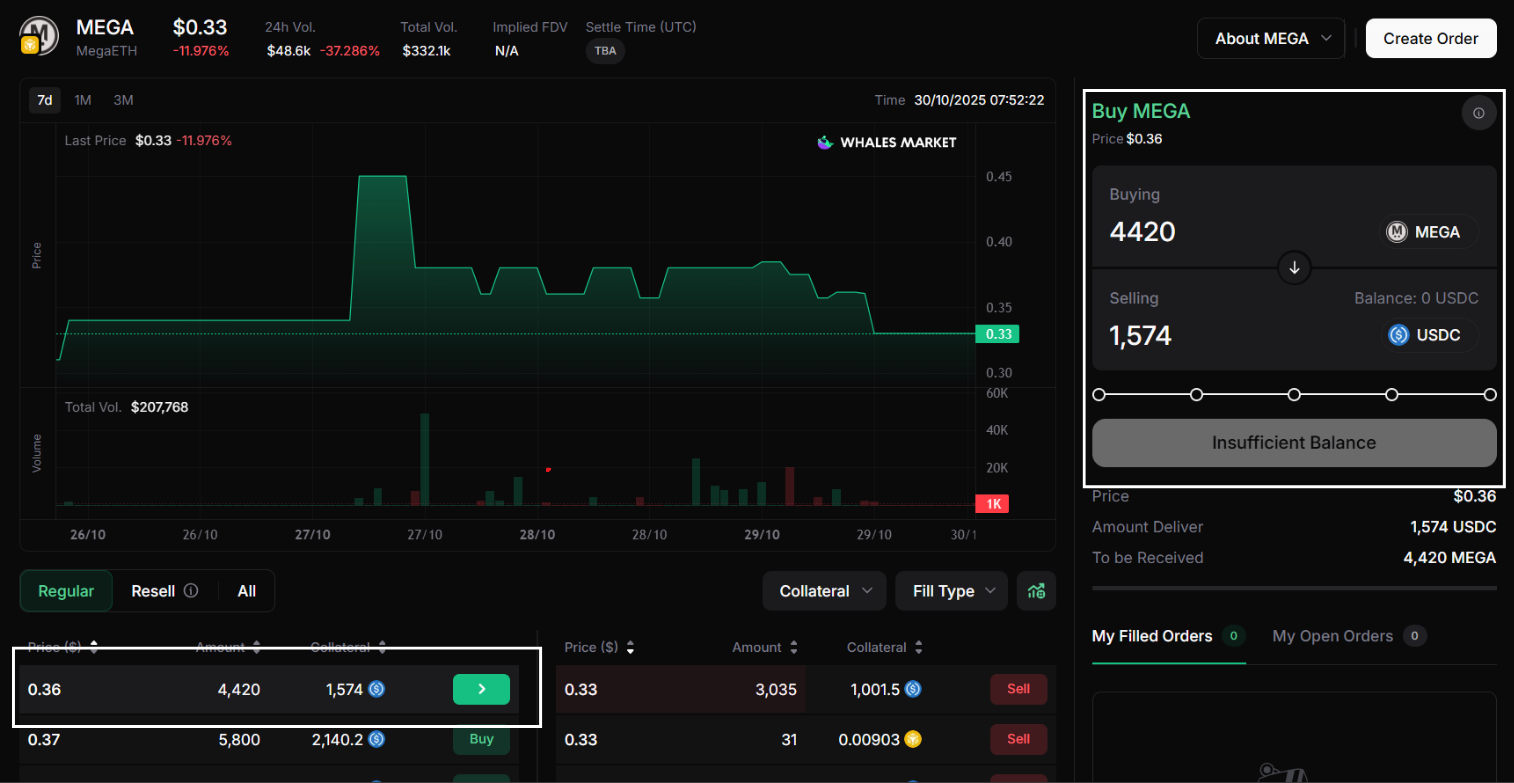Screen dimensions: 1514x783
Task: Click the info icon in Buy MEGA panel
Action: tap(1479, 113)
